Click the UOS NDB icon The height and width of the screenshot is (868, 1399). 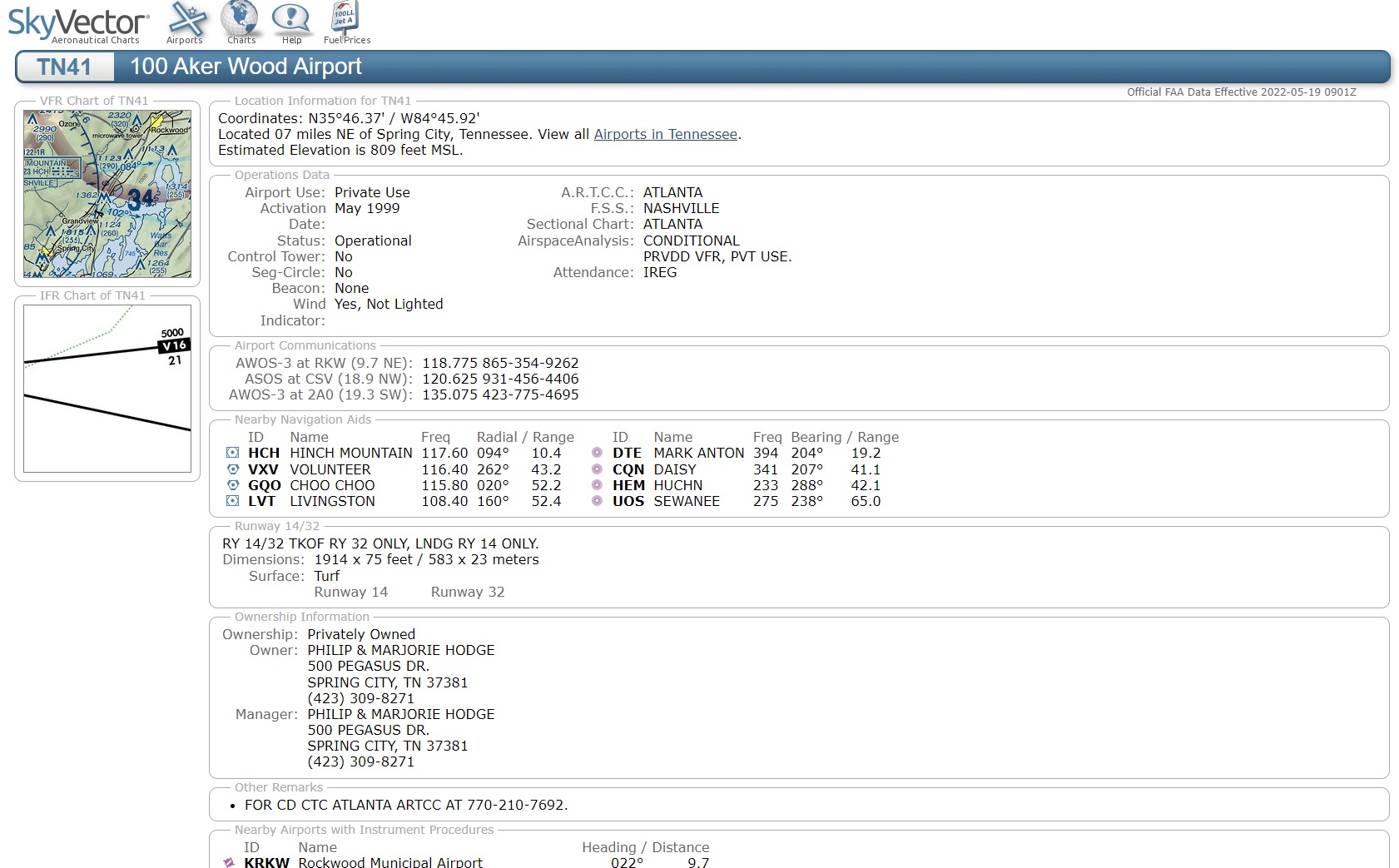597,501
